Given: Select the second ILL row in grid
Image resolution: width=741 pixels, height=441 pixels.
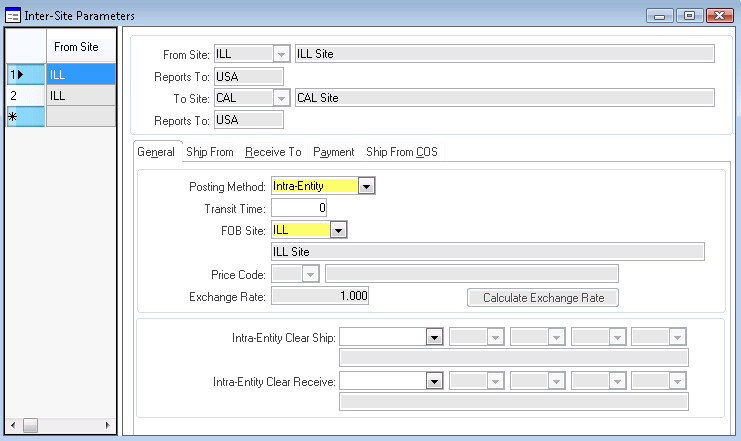Looking at the screenshot, I should point(80,95).
